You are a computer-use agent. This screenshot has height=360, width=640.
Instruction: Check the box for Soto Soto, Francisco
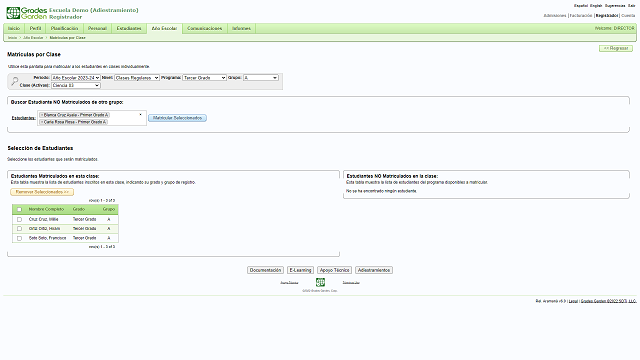point(19,238)
